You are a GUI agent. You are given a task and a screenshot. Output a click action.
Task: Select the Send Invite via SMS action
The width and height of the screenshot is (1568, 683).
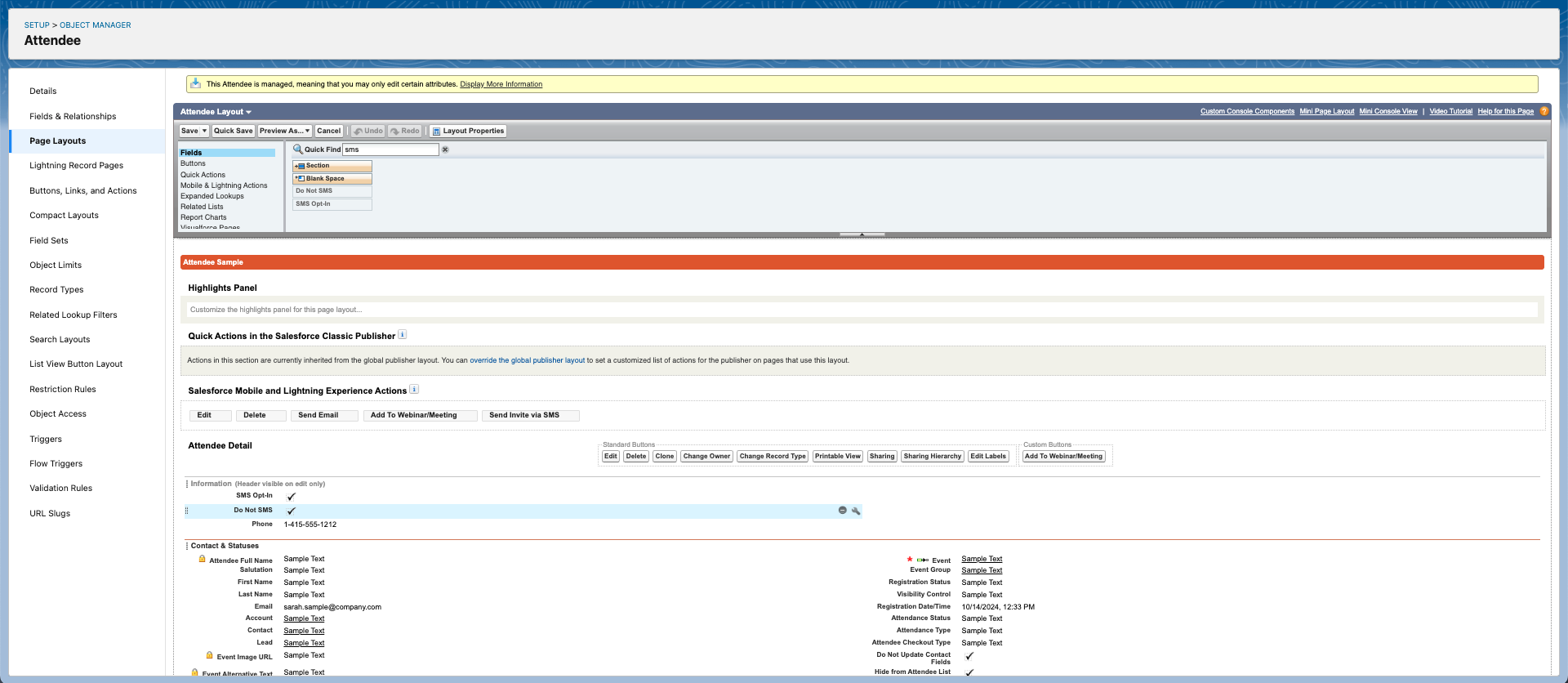pos(530,415)
